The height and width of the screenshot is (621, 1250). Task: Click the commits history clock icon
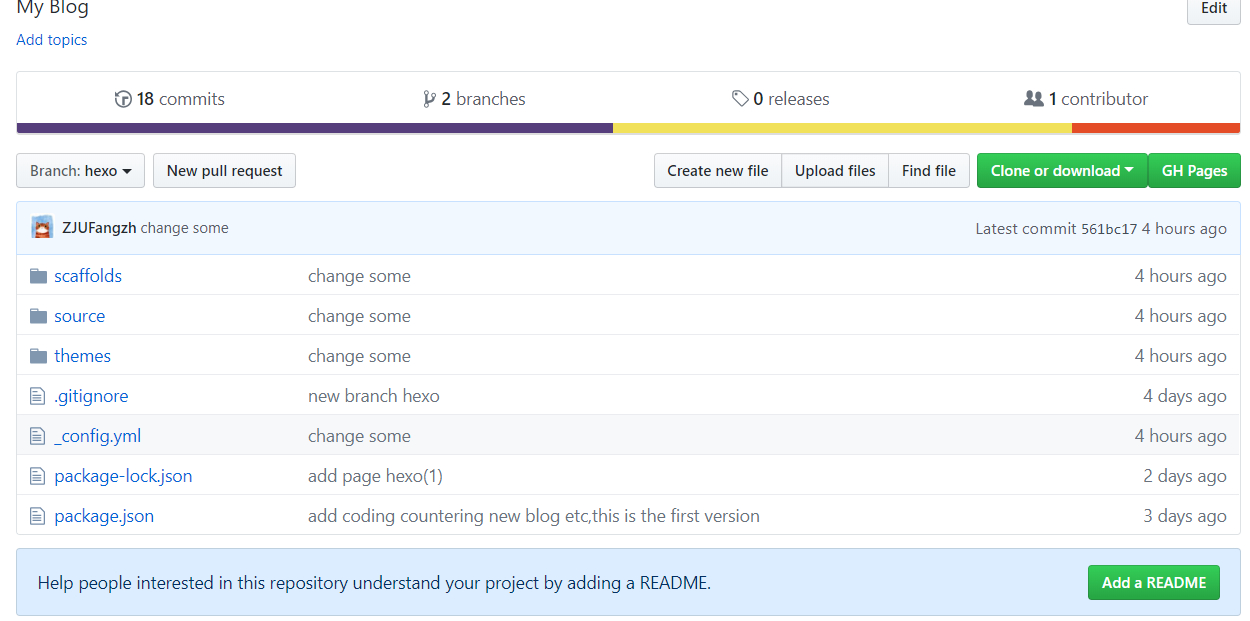coord(123,99)
